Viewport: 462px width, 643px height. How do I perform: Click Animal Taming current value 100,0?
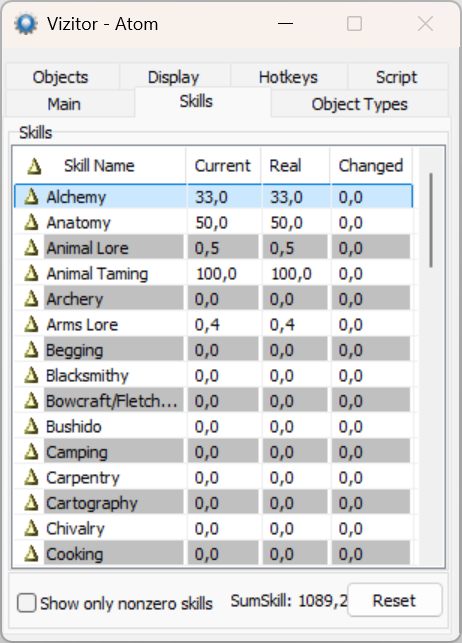point(216,274)
